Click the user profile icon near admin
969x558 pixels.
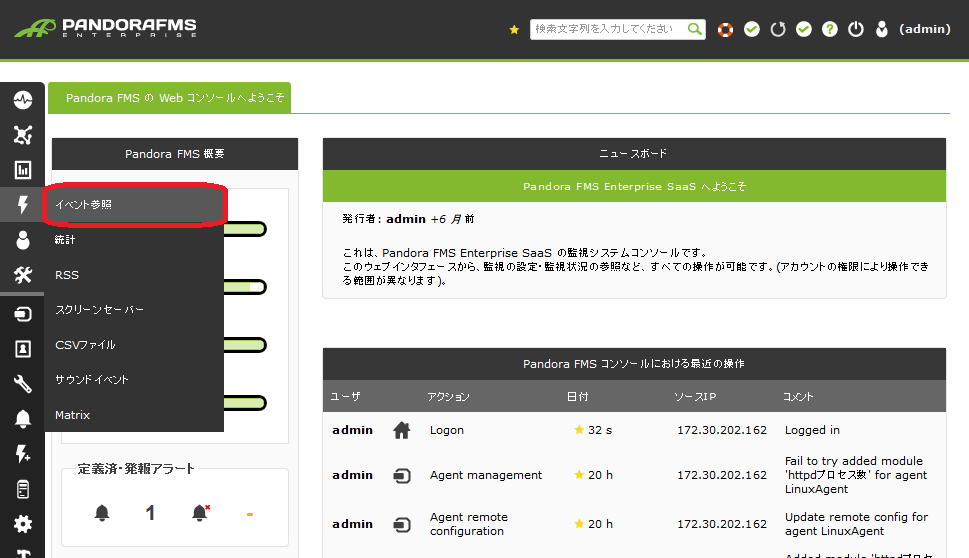[x=882, y=29]
